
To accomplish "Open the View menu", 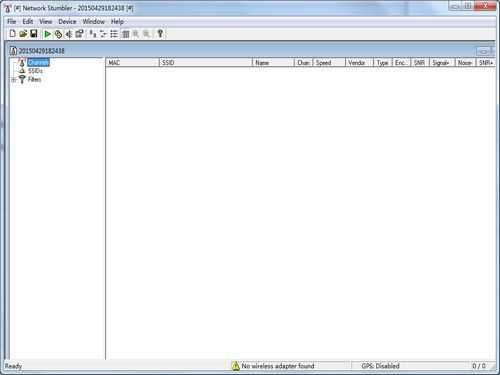I will [x=46, y=22].
